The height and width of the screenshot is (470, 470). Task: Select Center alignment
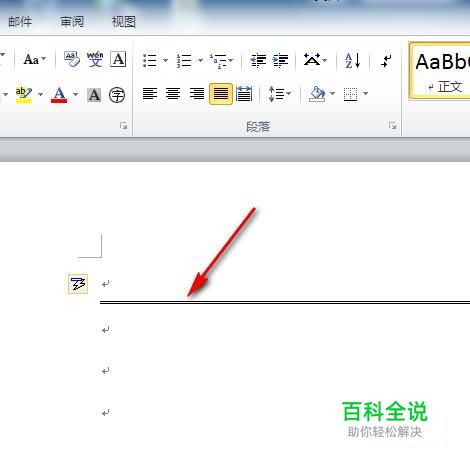[173, 94]
